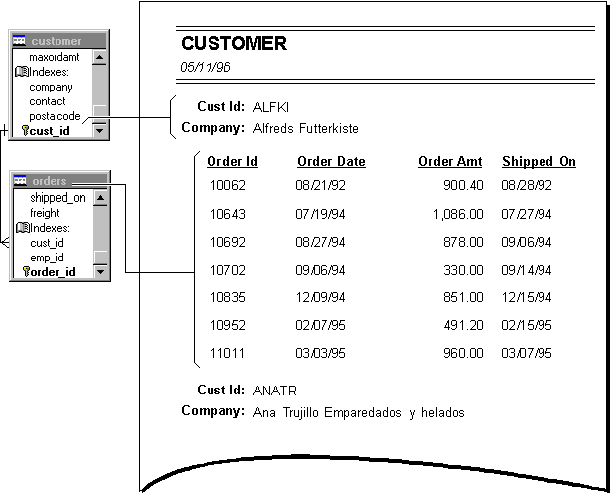
Task: Select the shipped_on field in orders table
Action: [57, 198]
